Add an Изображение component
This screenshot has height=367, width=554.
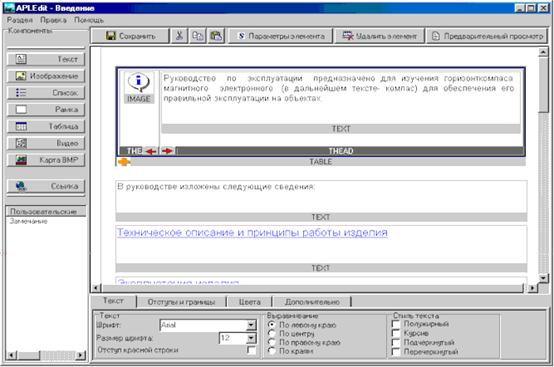[x=46, y=76]
